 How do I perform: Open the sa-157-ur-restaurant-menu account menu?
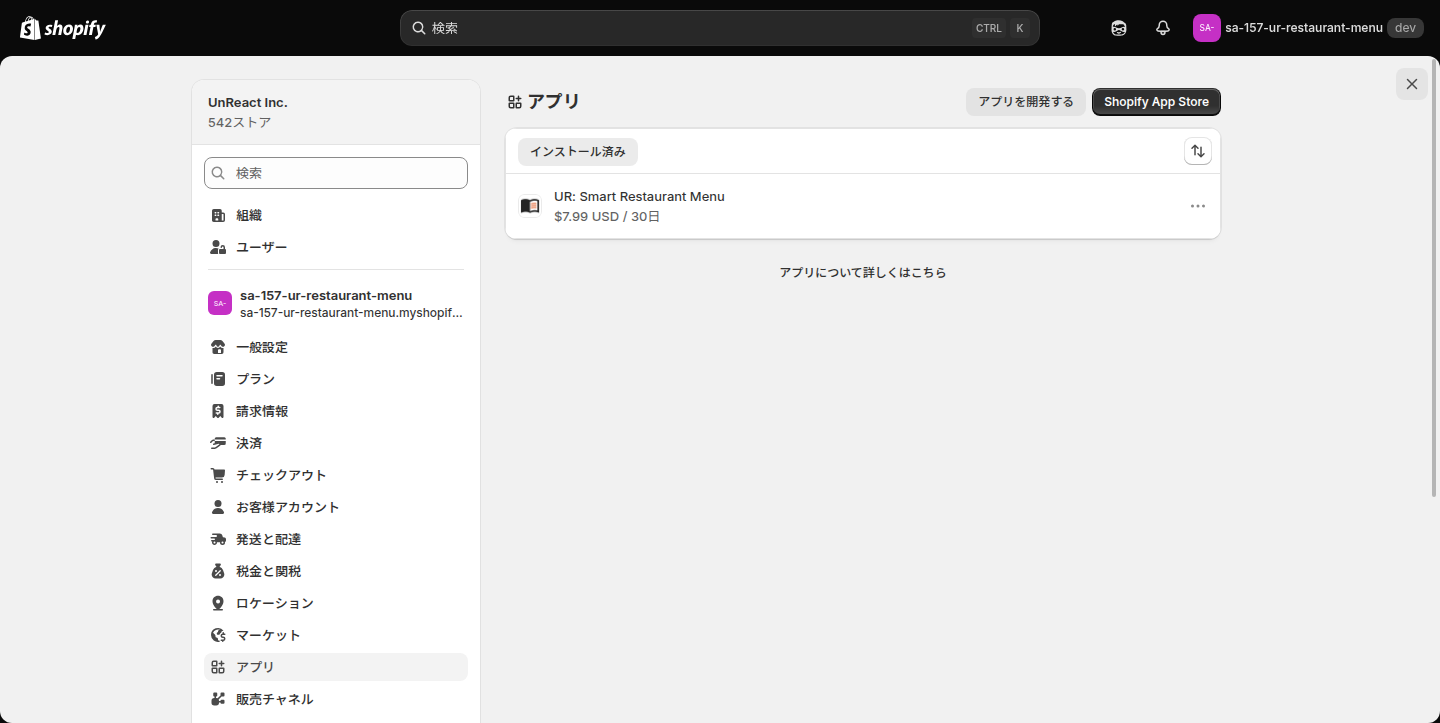click(1308, 28)
